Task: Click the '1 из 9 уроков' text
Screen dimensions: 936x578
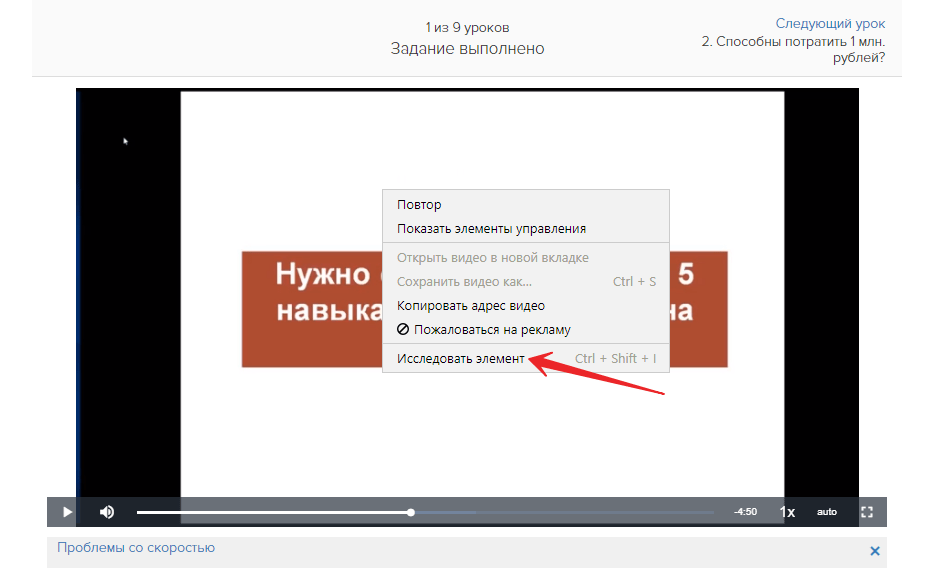Action: coord(467,27)
